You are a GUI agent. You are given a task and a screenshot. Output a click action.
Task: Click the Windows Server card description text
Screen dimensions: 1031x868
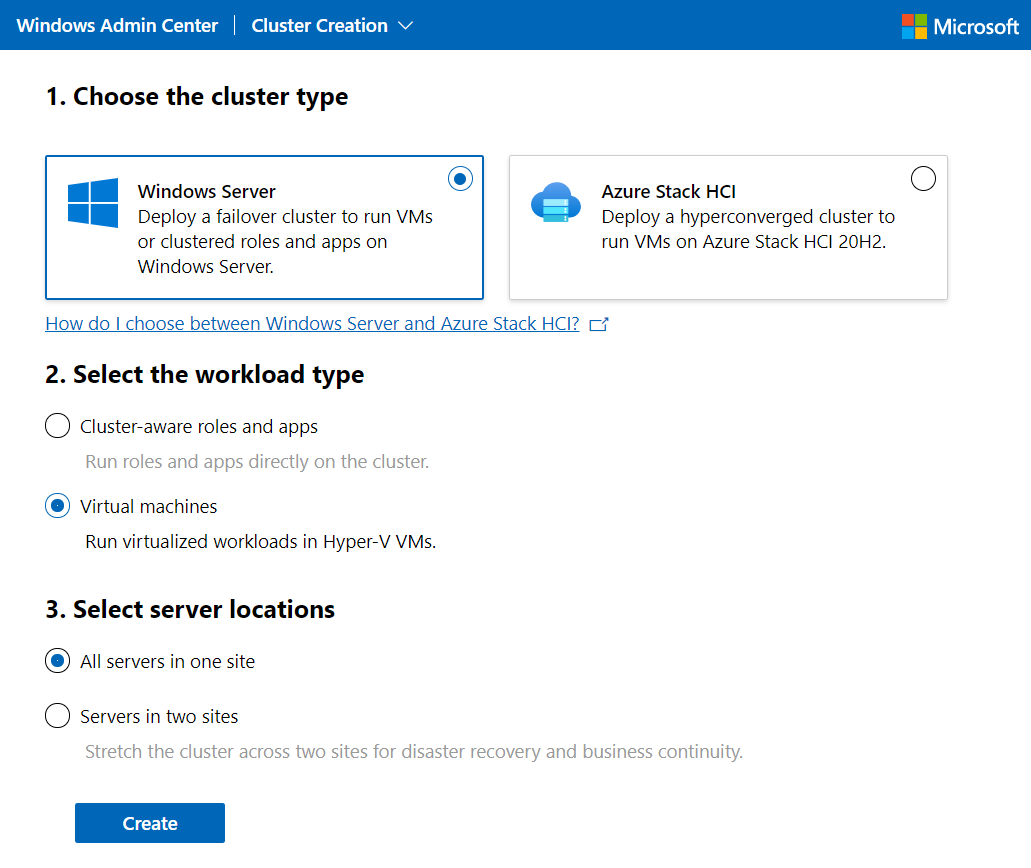click(285, 242)
